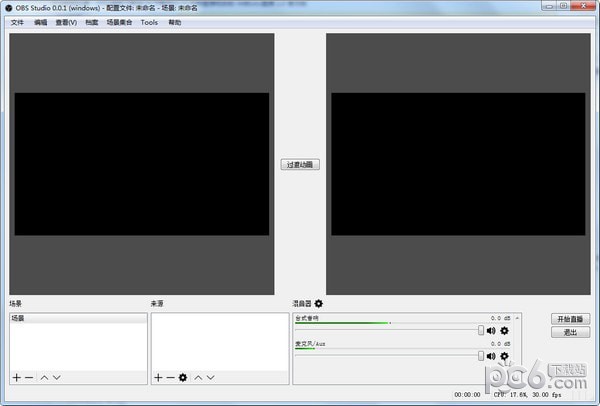Screen dimensions: 600x406
Task: Mute the 麦克风/Aux speaker icon
Action: click(x=491, y=356)
